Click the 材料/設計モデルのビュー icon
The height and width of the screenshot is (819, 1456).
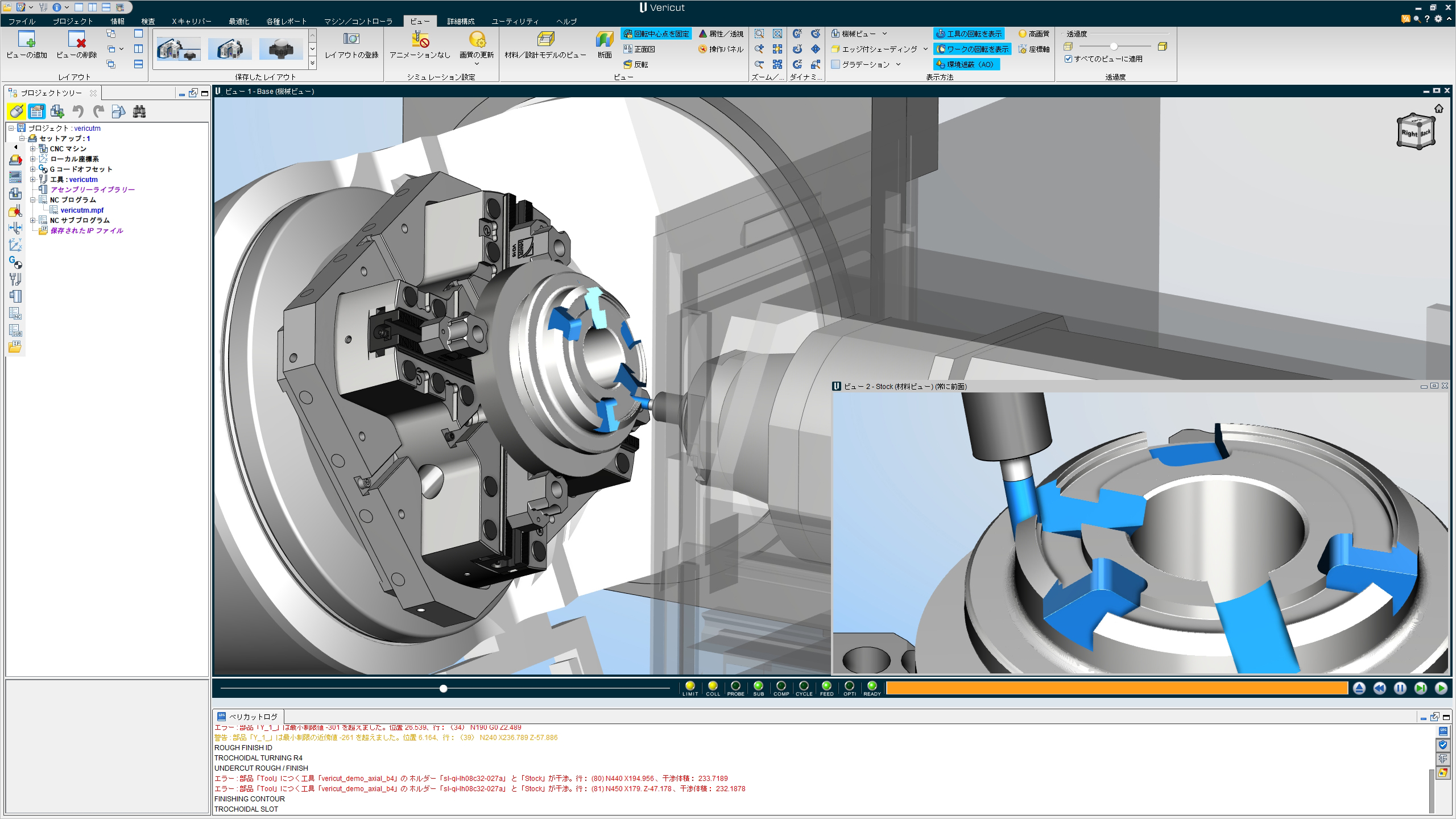point(545,39)
